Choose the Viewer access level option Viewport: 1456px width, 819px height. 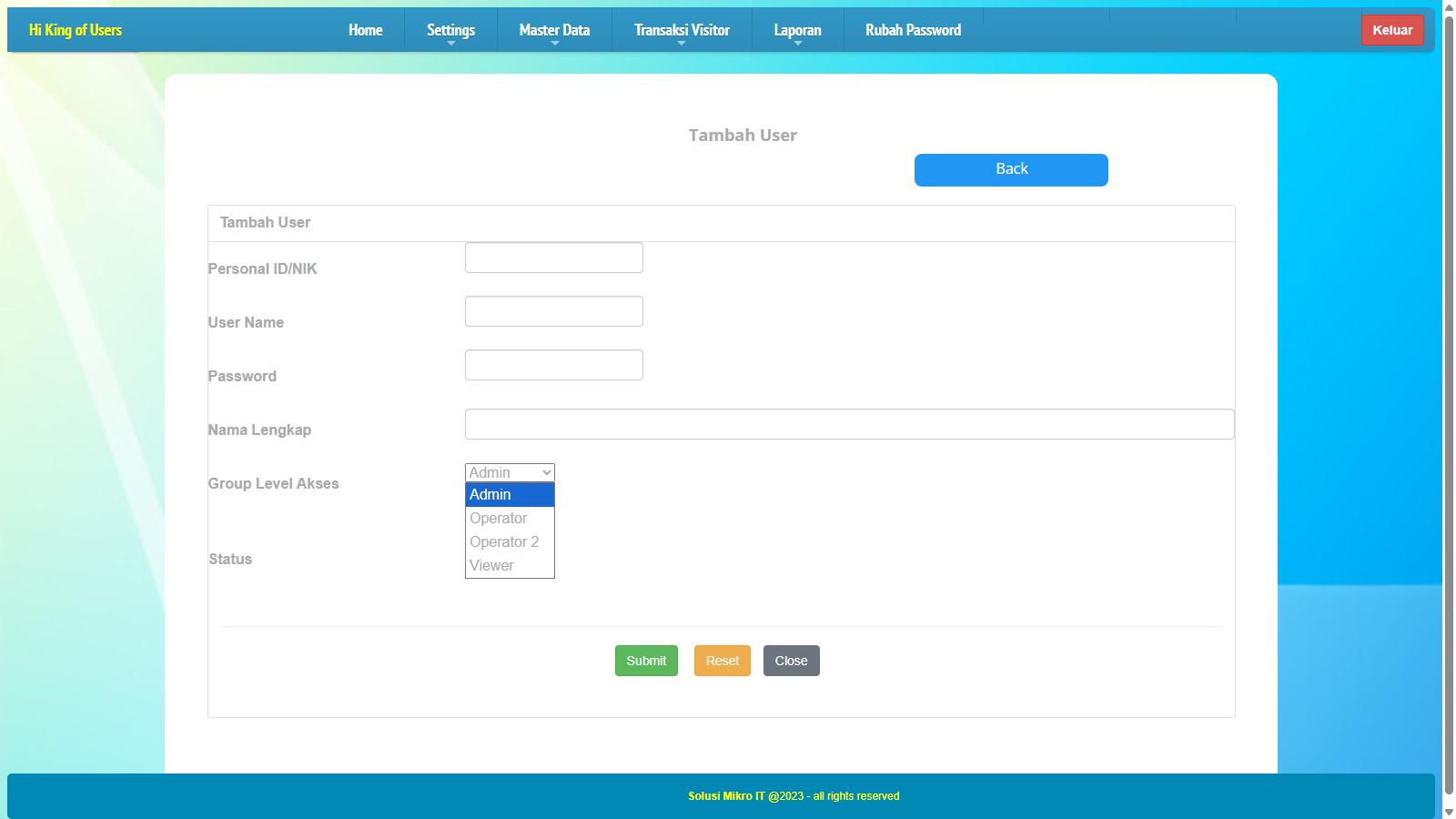click(x=510, y=566)
